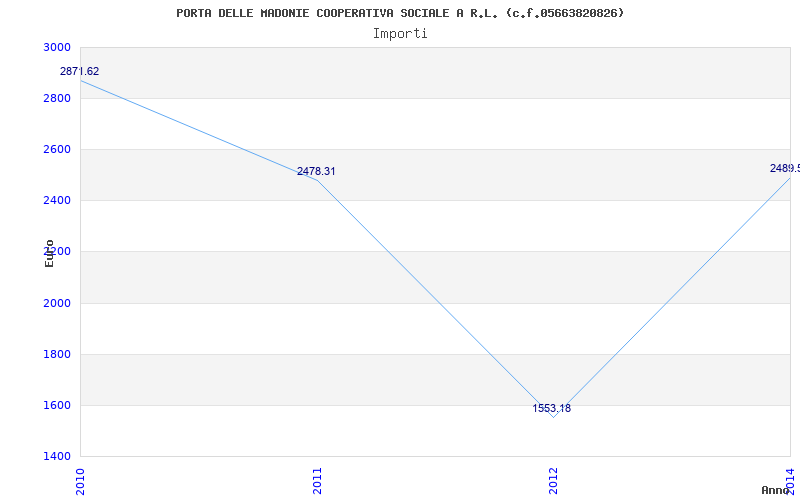Image resolution: width=800 pixels, height=500 pixels.
Task: Click the 1800 y-axis tick label
Action: coord(56,354)
